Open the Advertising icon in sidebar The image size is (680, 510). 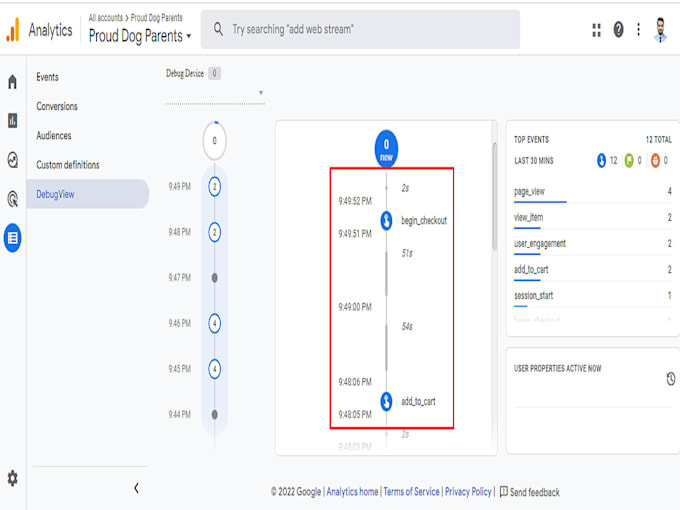(x=13, y=199)
